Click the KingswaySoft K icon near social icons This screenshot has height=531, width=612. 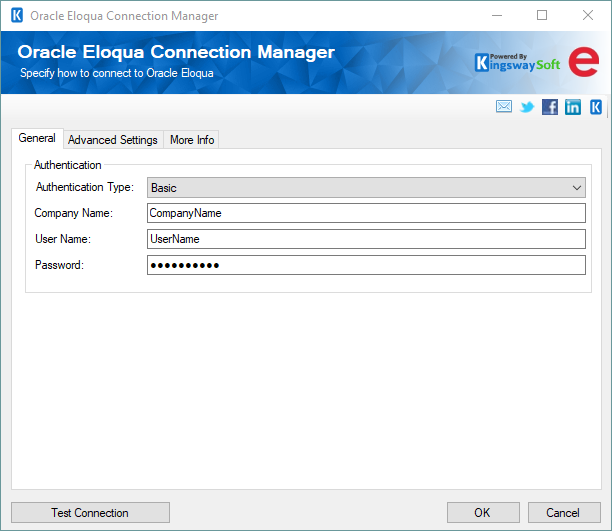[x=596, y=107]
